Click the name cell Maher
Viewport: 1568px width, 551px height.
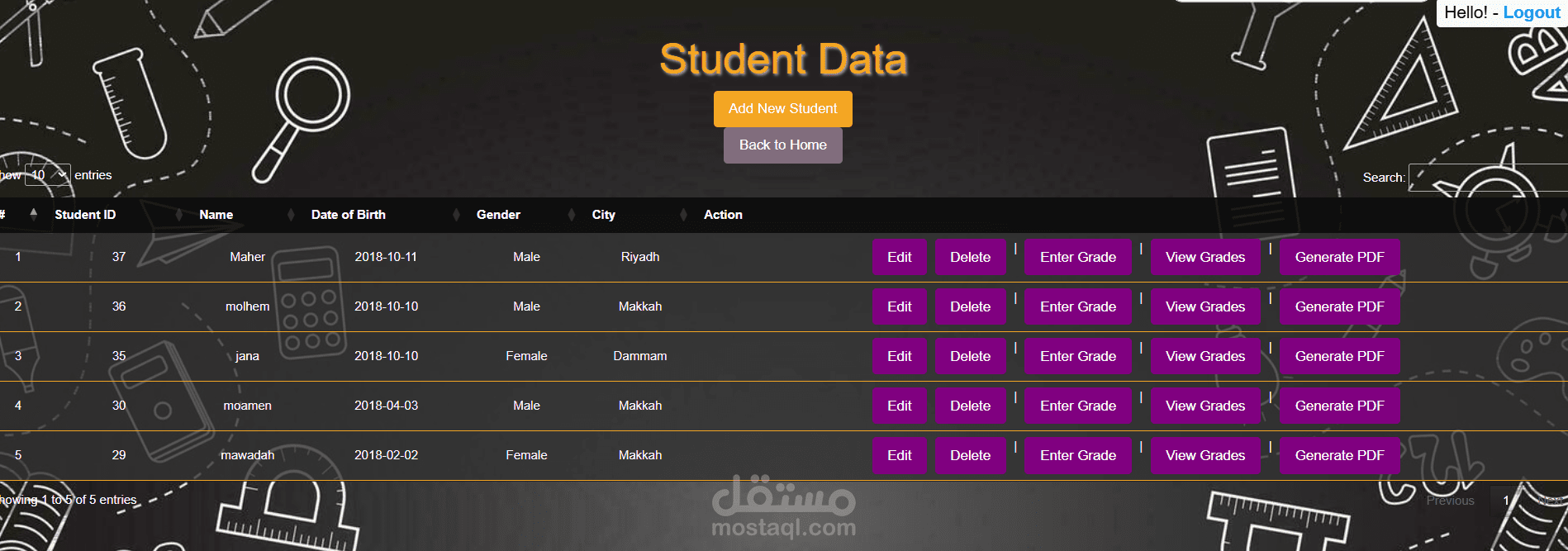click(x=247, y=257)
